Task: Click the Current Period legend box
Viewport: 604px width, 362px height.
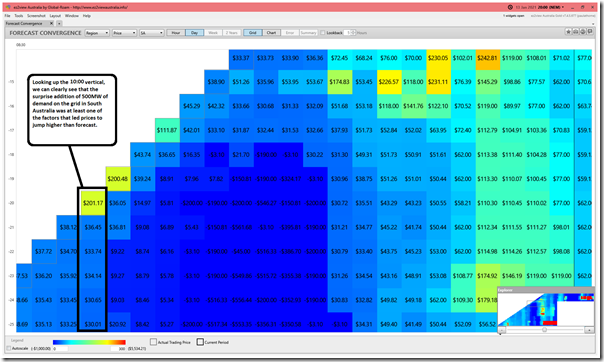Action: coord(200,342)
